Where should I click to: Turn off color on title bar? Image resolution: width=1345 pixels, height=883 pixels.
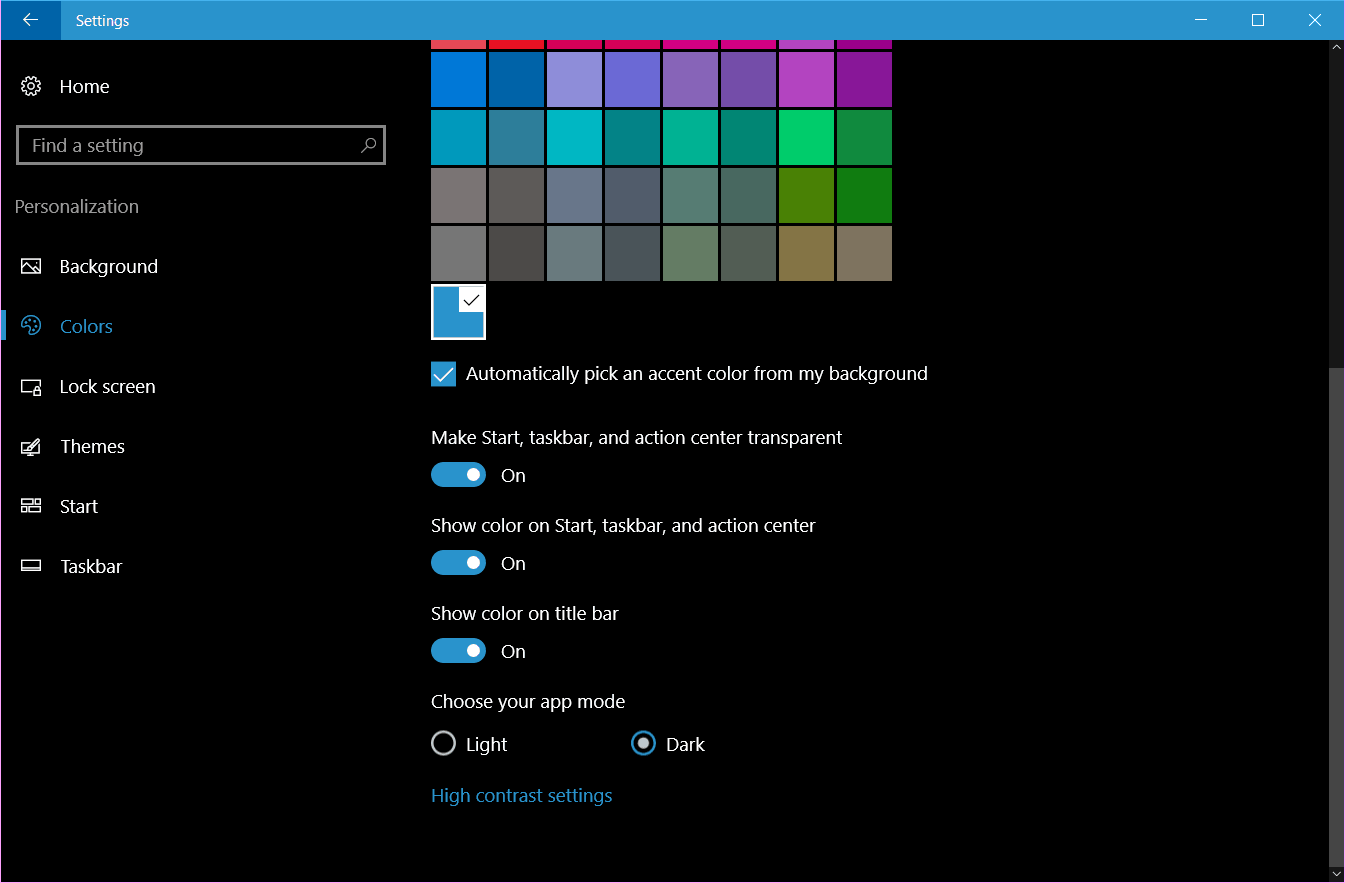pos(458,650)
